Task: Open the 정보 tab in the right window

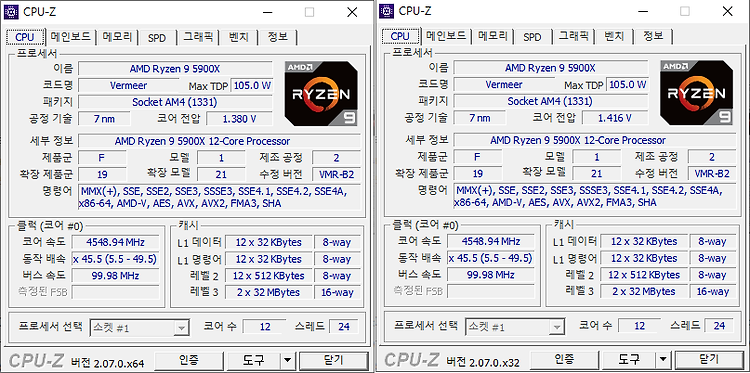Action: 652,36
